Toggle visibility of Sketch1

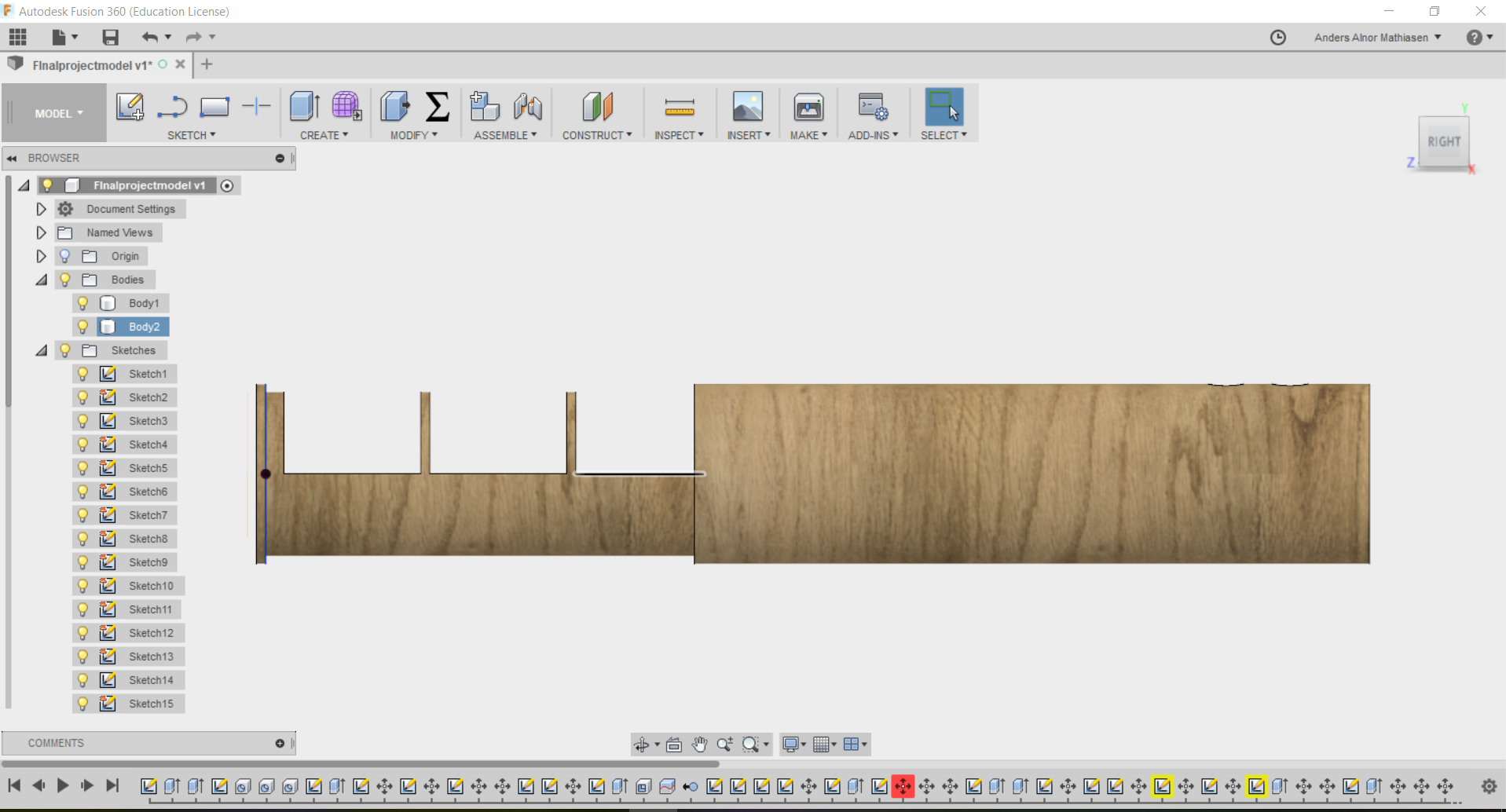point(82,374)
